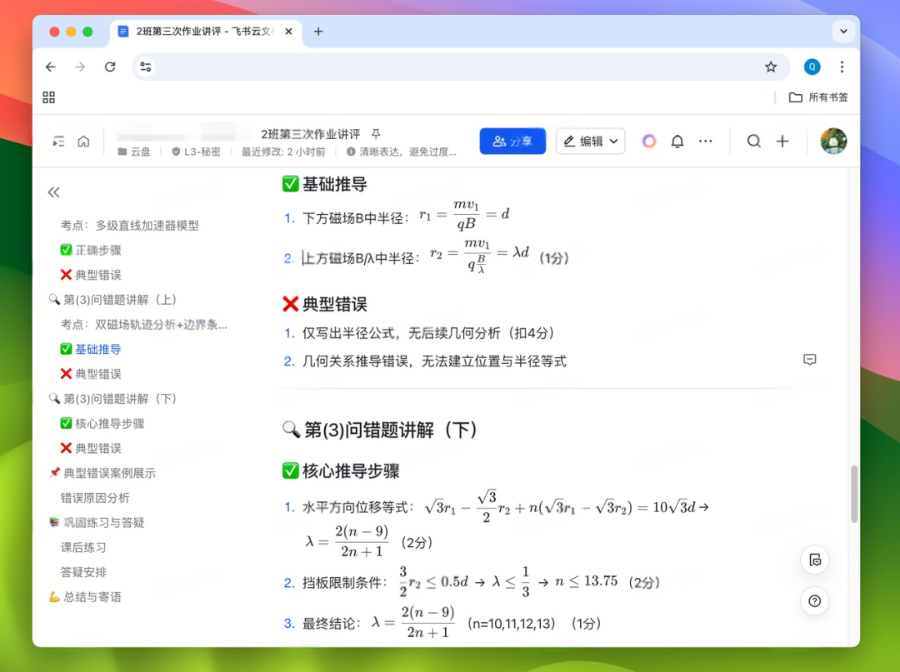Go back to the previous page

[51, 67]
